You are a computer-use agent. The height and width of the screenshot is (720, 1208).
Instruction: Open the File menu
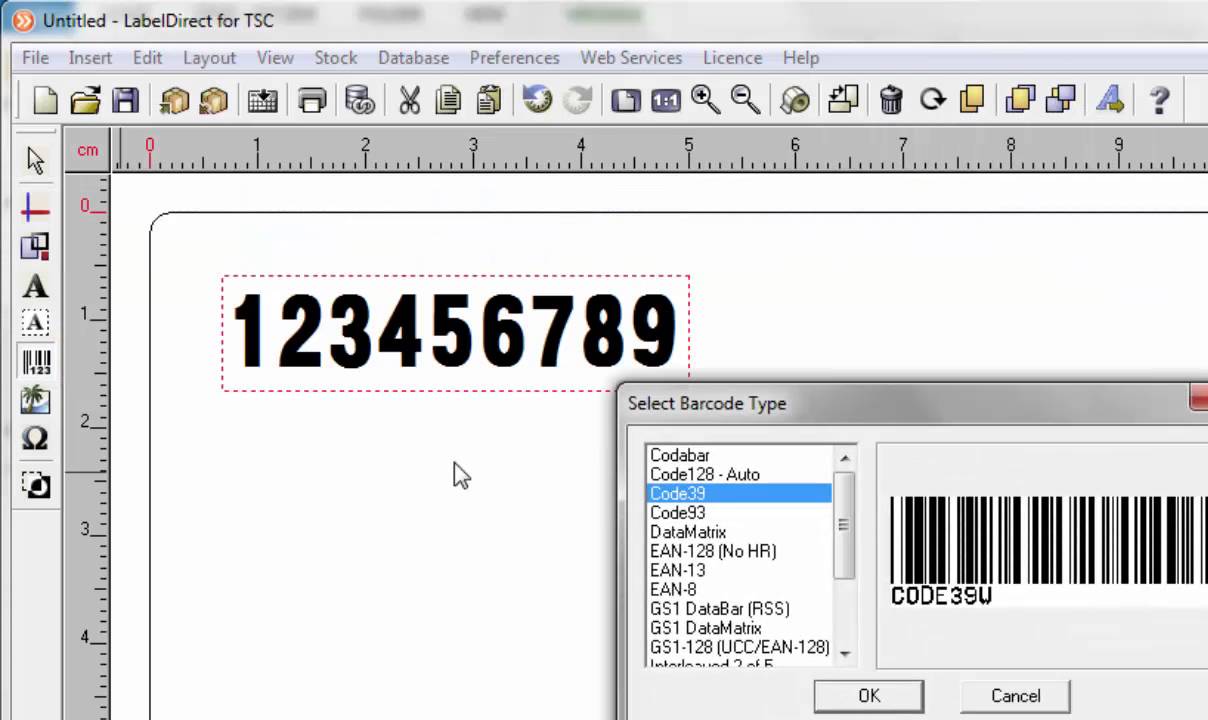pyautogui.click(x=35, y=58)
